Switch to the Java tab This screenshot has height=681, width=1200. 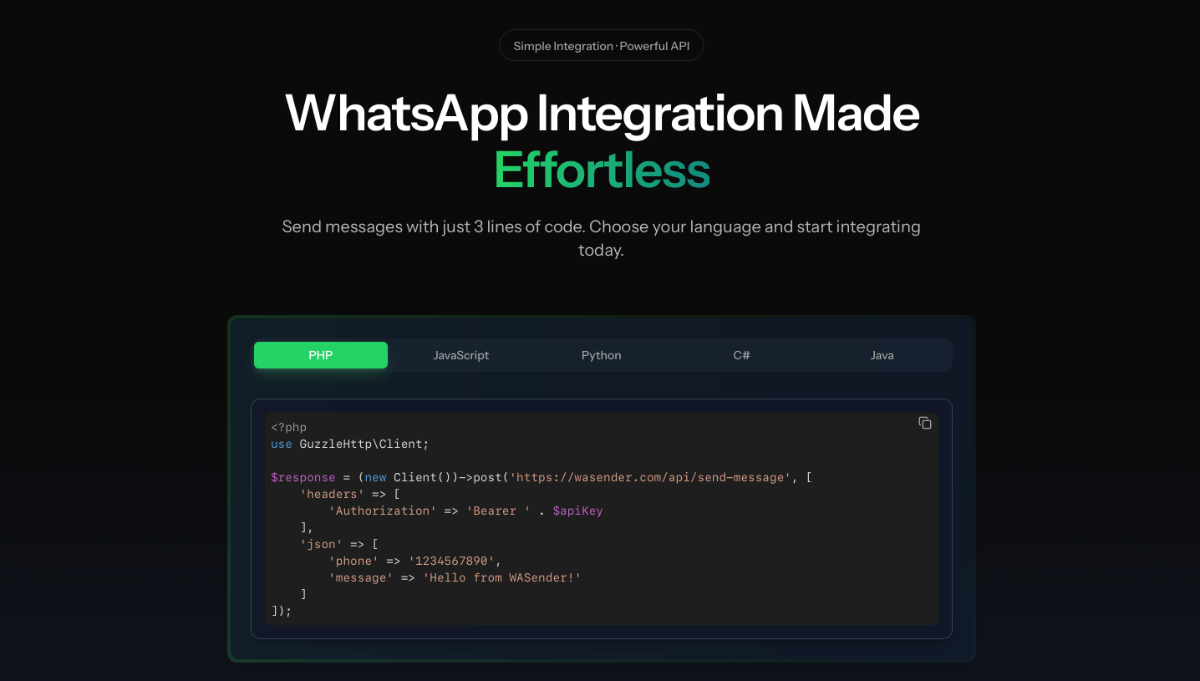click(x=882, y=355)
